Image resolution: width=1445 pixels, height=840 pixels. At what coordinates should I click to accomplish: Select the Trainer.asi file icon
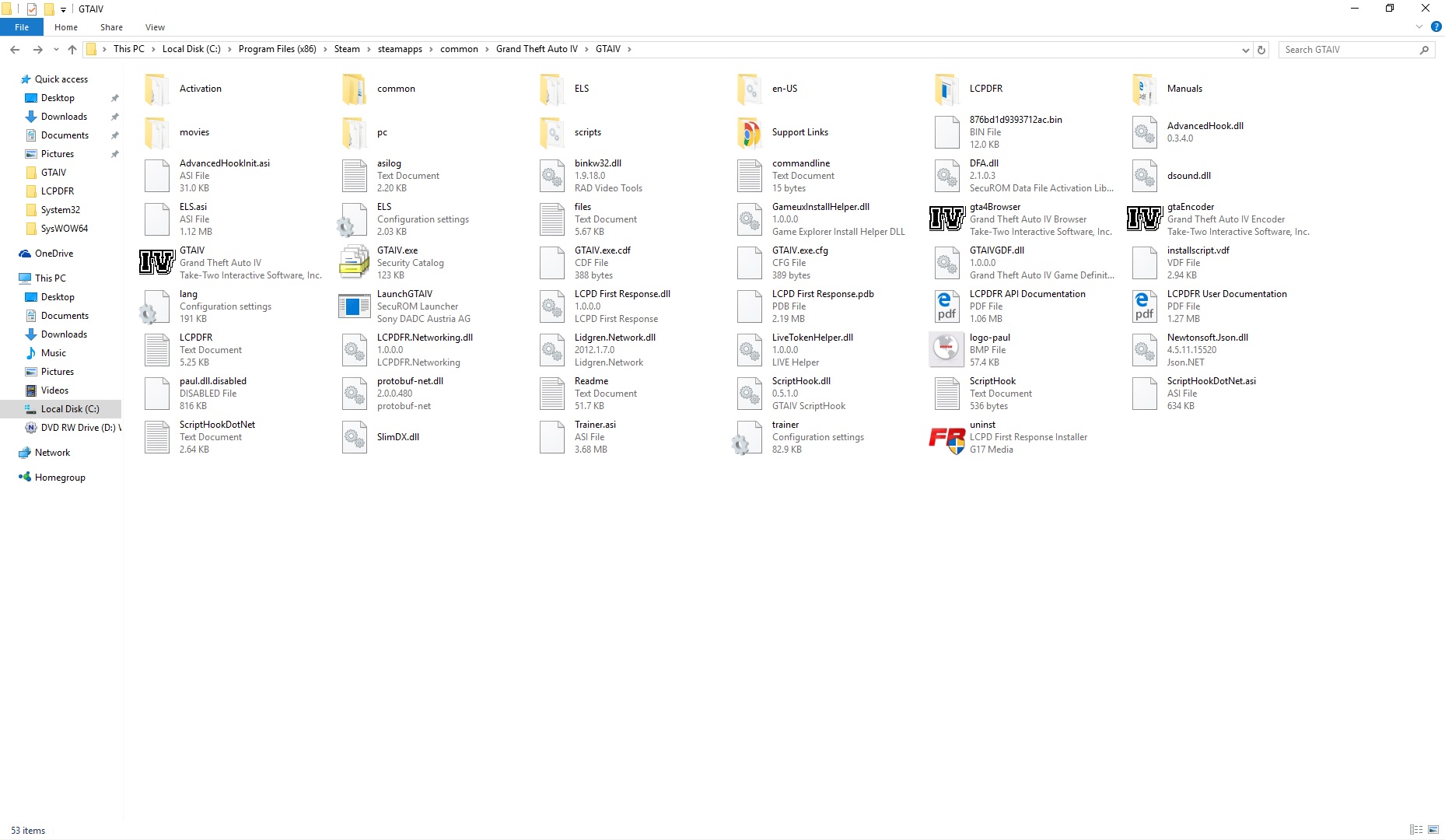[x=552, y=437]
